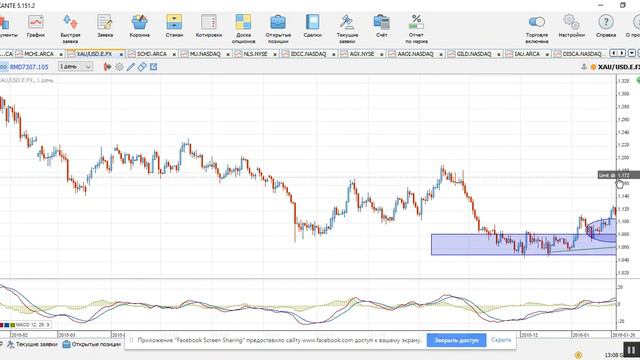Close the MU.NASDAQ tab
This screenshot has width=640, height=360.
[x=228, y=54]
